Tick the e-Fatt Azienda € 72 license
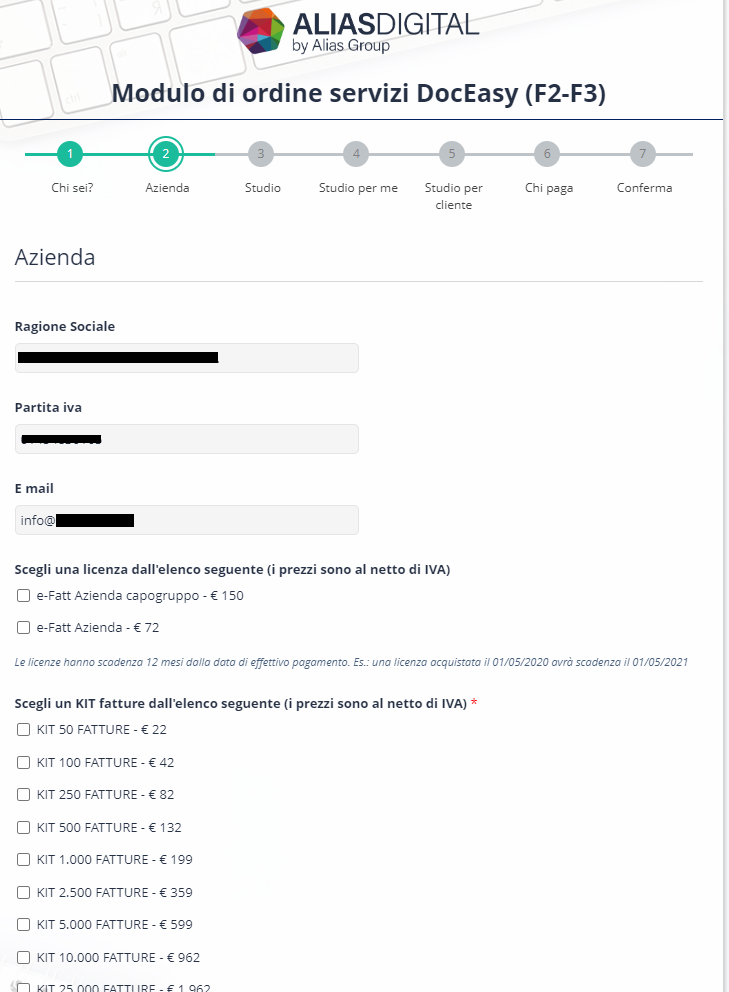Image resolution: width=729 pixels, height=992 pixels. tap(23, 628)
